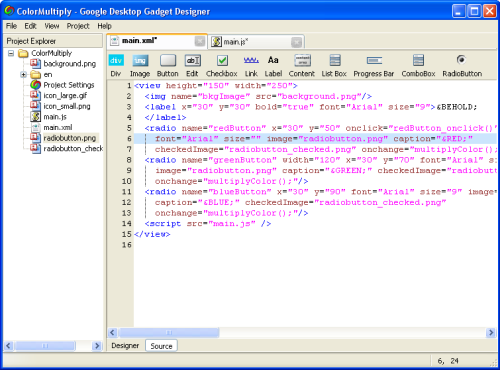This screenshot has height=370, width=500.
Task: Click the Project Explorer panel header
Action: pyautogui.click(x=53, y=41)
